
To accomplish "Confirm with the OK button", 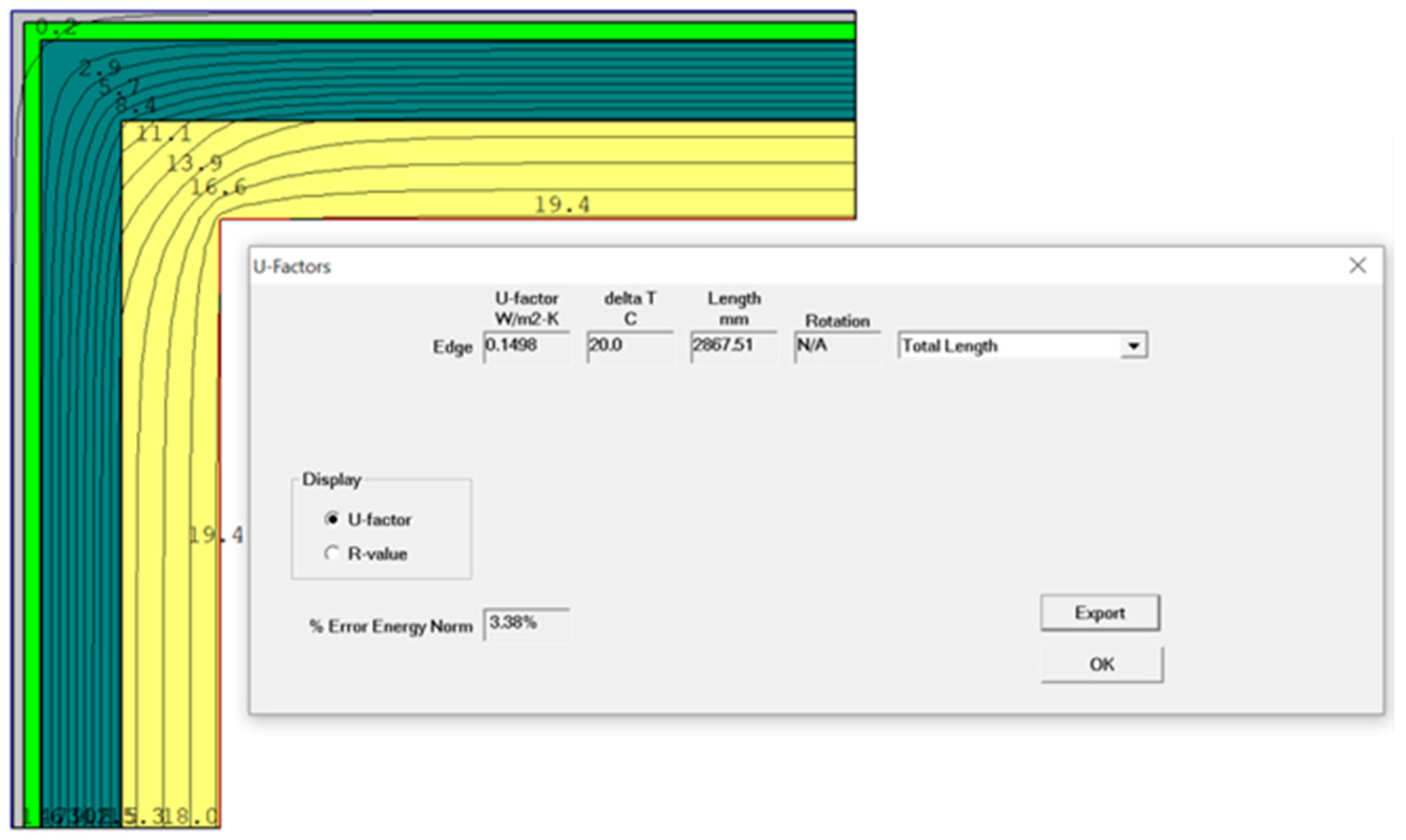I will pos(1101,664).
